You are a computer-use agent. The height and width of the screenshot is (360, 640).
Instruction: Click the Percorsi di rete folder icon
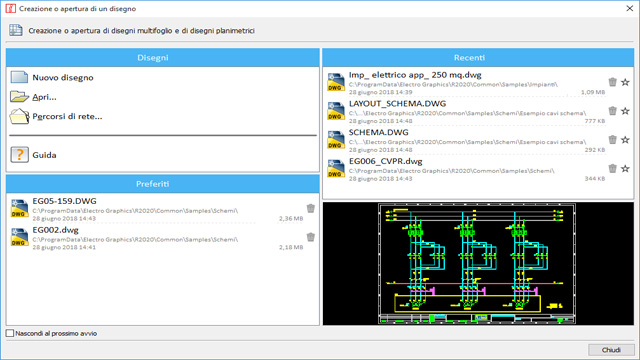pyautogui.click(x=19, y=116)
